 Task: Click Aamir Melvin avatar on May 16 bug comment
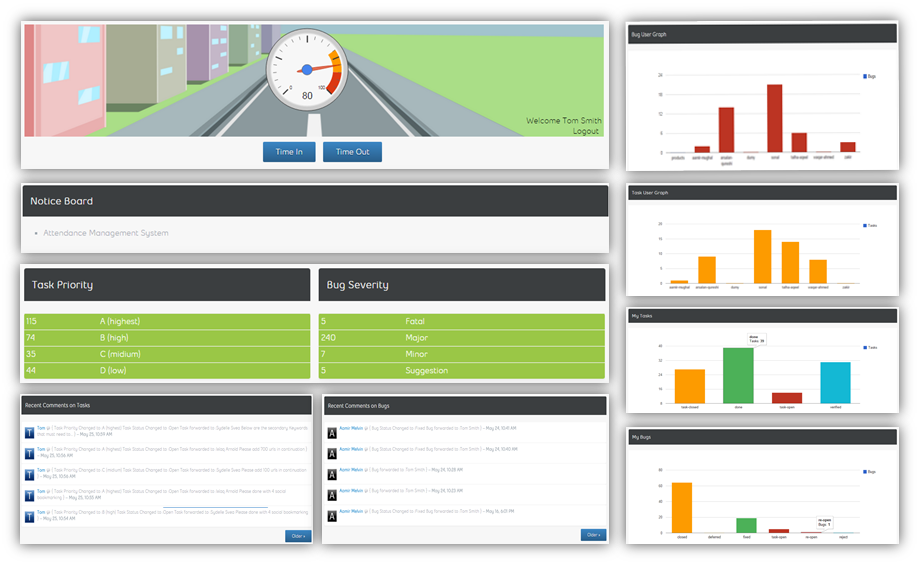click(x=332, y=516)
